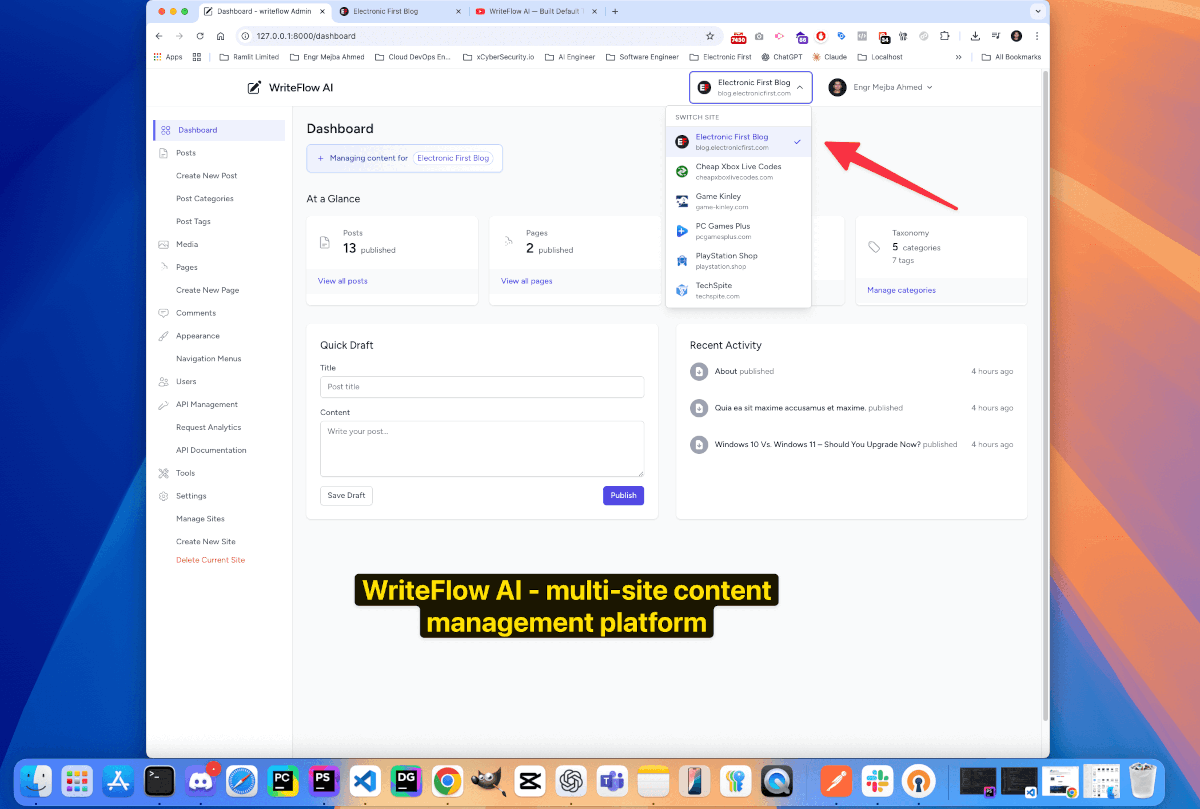Click the Tools icon in sidebar
The width and height of the screenshot is (1200, 809).
[x=165, y=473]
